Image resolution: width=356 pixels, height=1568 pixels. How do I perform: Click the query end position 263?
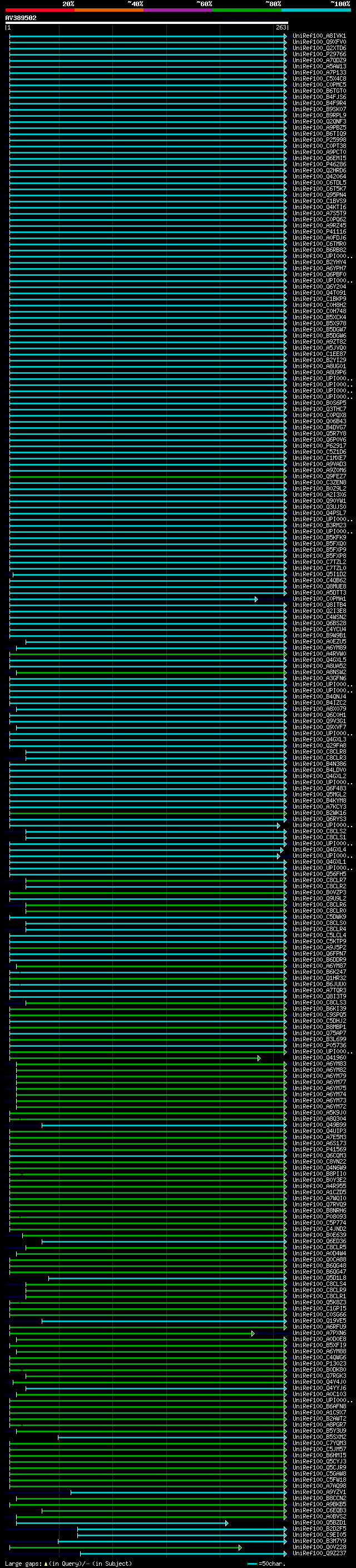click(281, 27)
